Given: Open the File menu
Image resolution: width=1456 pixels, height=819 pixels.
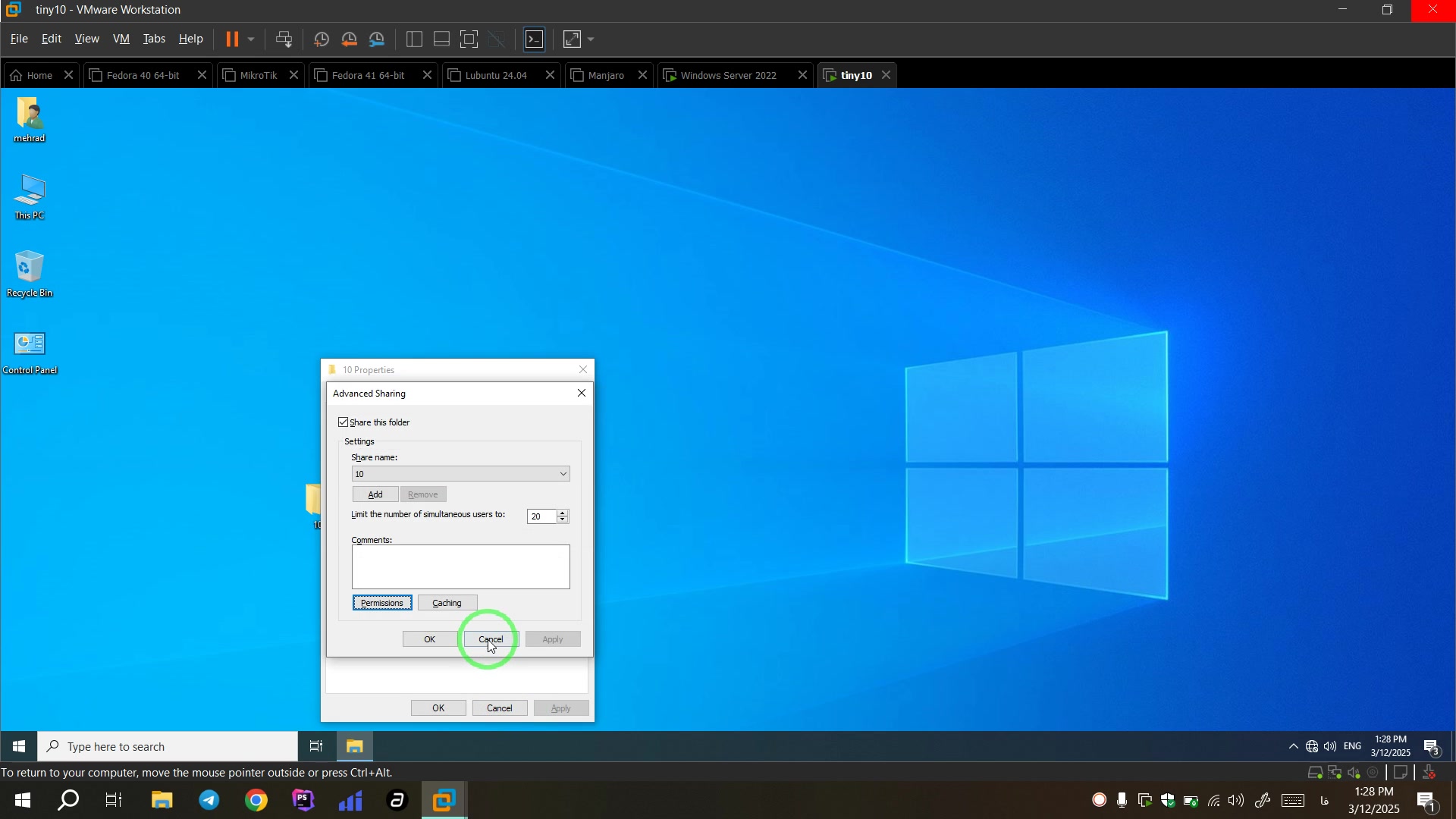Looking at the screenshot, I should click(19, 39).
